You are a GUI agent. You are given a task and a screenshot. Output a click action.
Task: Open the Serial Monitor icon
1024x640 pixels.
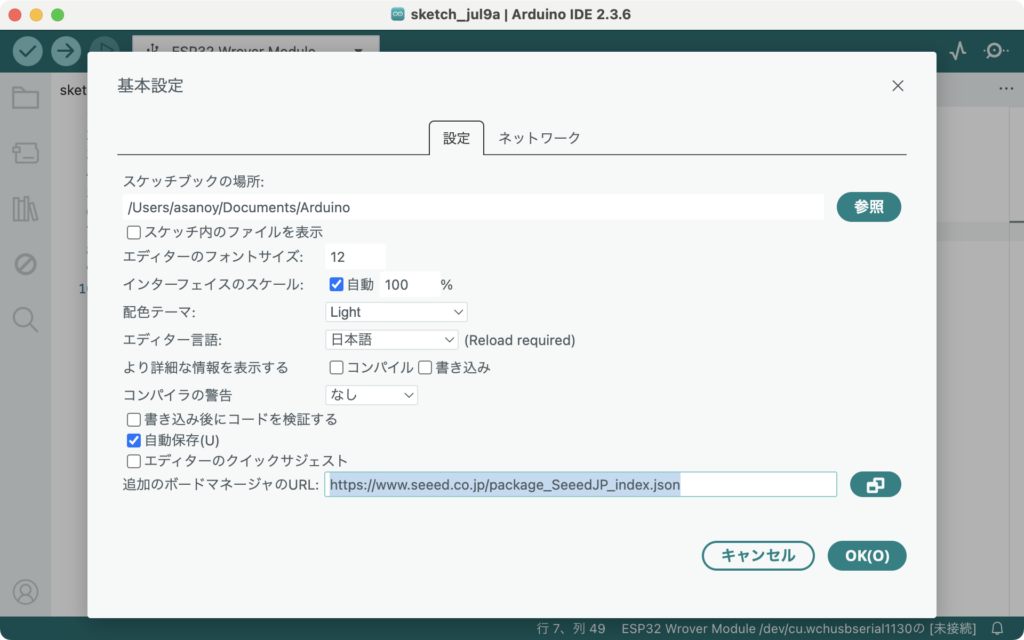pos(995,51)
